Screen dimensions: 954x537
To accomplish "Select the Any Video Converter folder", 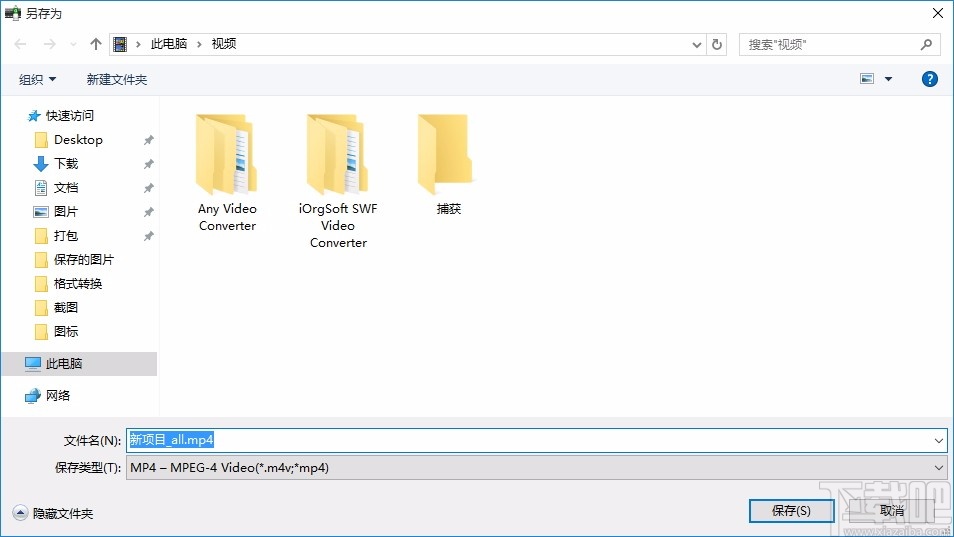I will click(x=227, y=173).
